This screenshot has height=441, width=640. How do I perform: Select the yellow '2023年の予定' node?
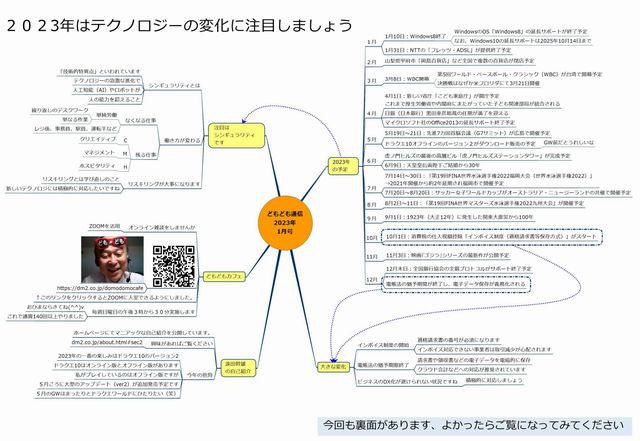point(343,165)
